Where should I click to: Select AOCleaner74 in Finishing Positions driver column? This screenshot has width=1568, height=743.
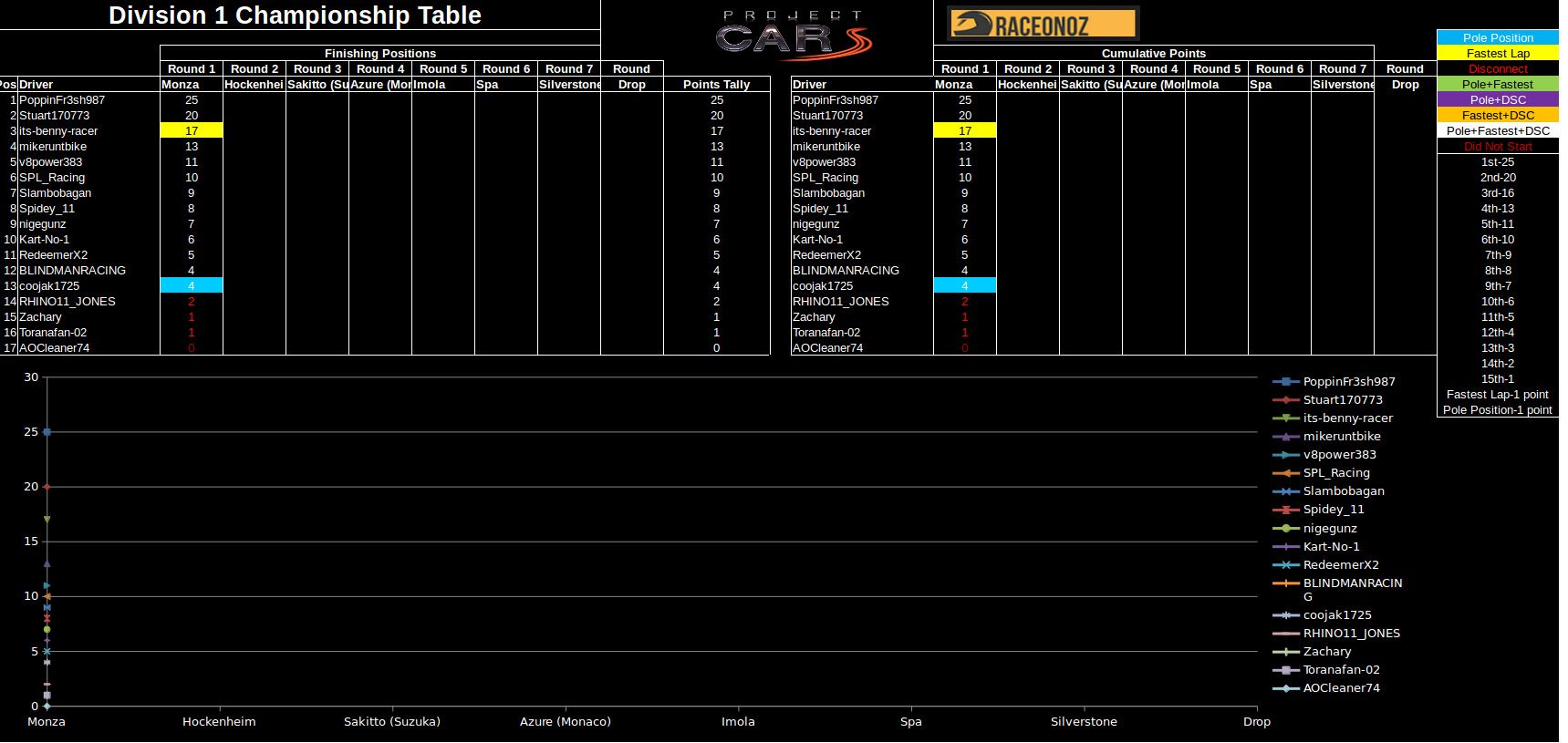click(x=55, y=347)
